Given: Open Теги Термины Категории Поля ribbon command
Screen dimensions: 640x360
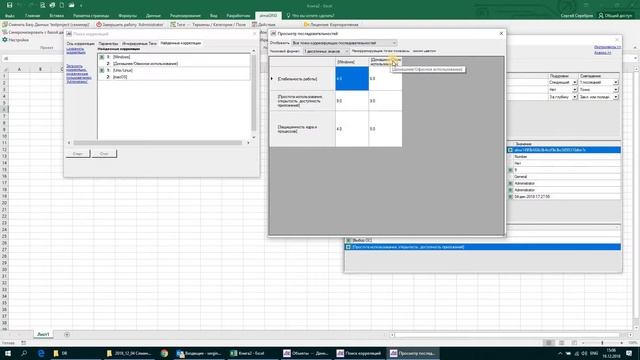Looking at the screenshot, I should (208, 24).
